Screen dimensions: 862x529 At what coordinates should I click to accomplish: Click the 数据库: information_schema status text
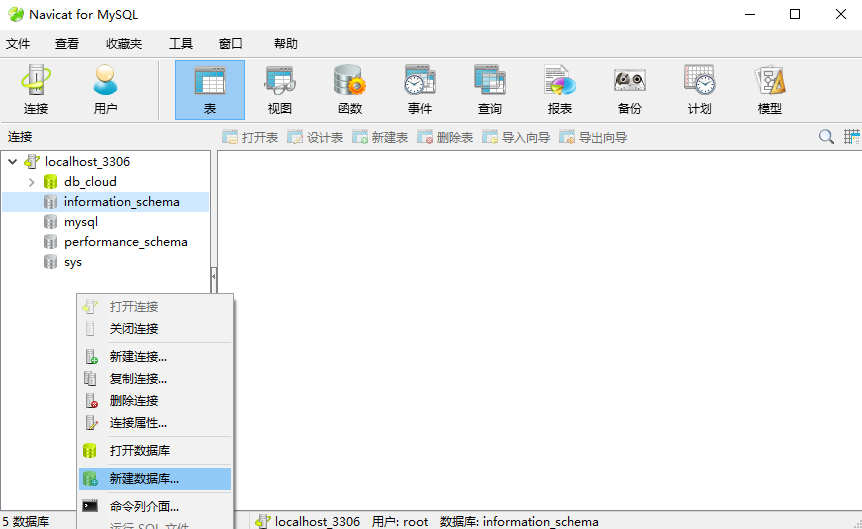(x=519, y=521)
